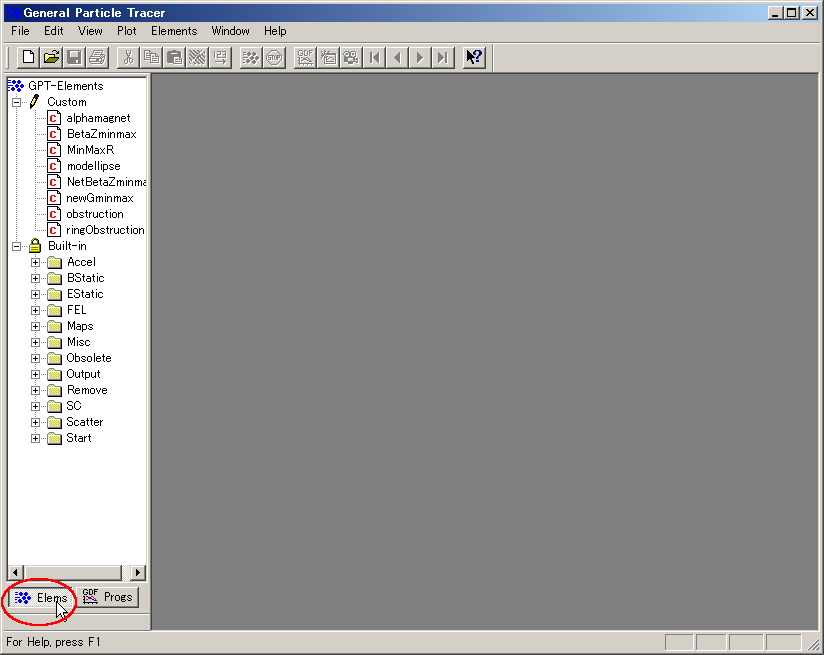Open the File menu
This screenshot has height=655, width=824.
(x=20, y=31)
